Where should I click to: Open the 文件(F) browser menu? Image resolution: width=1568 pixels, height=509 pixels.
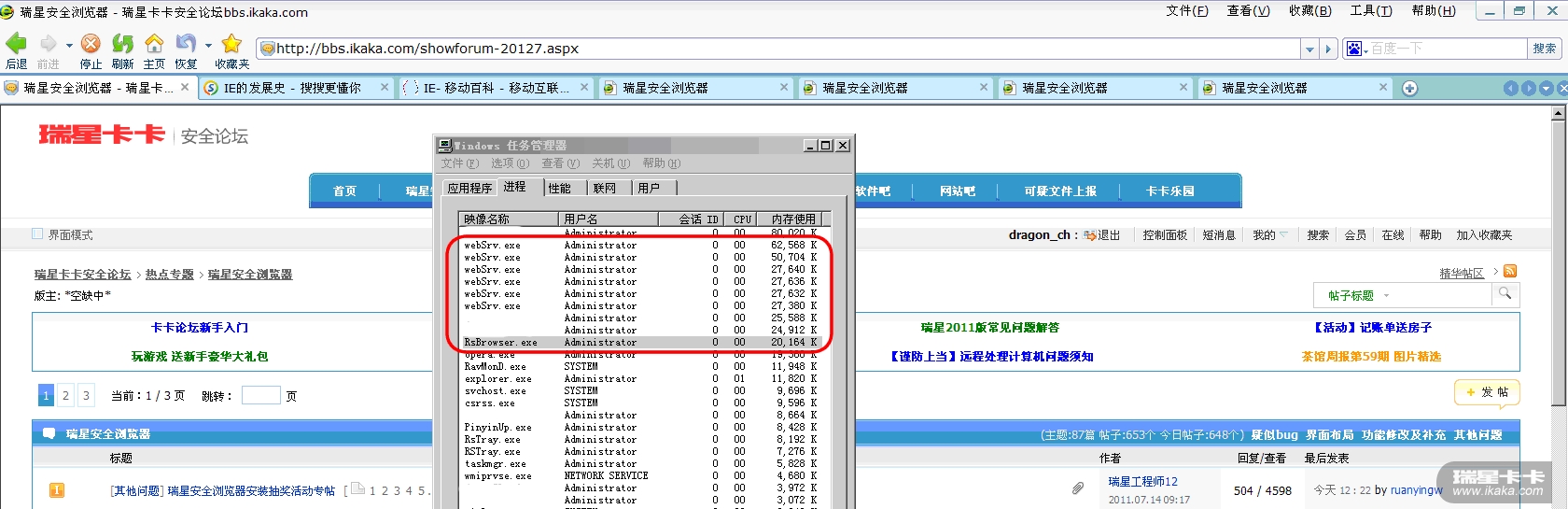coord(1186,11)
